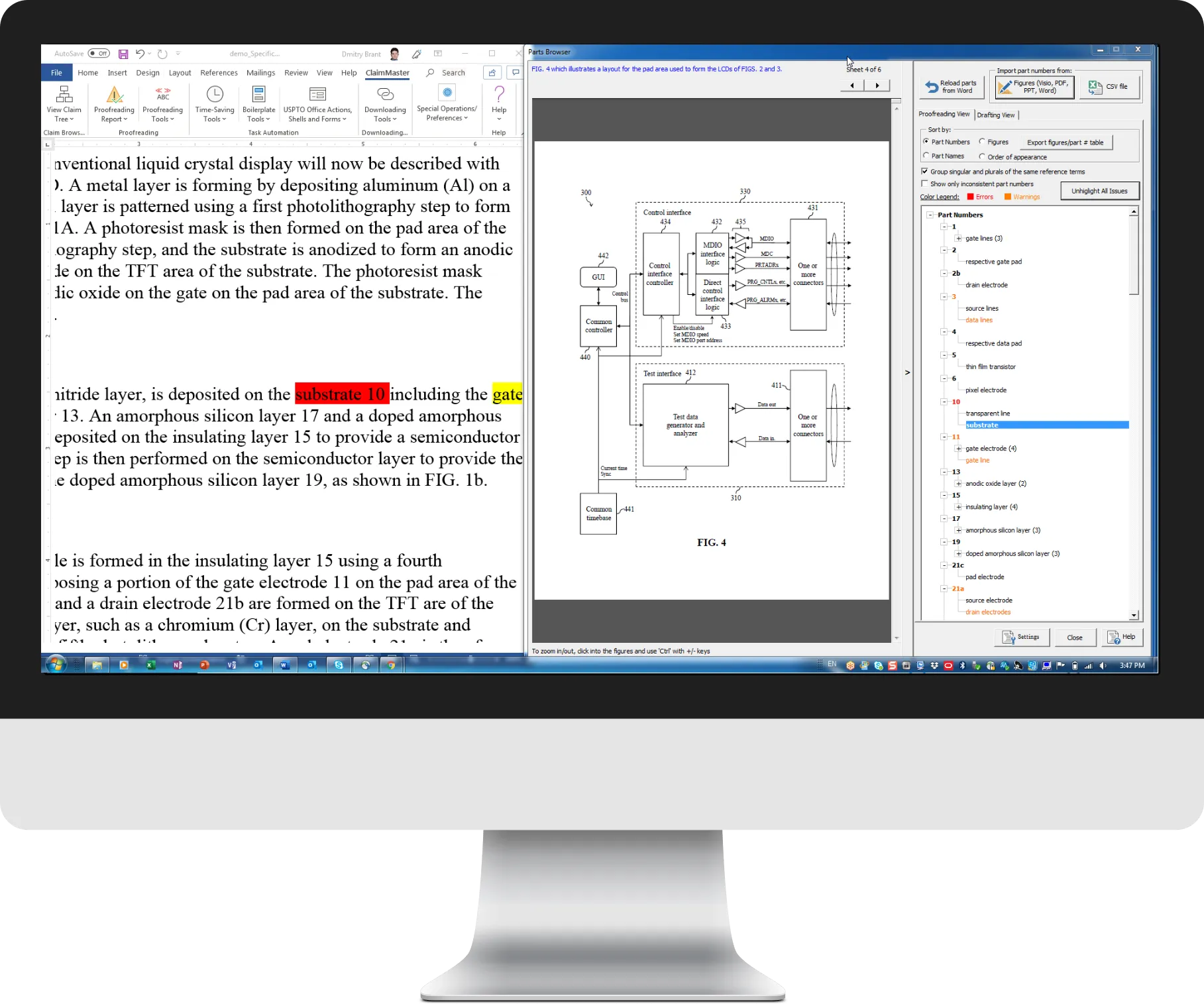Click the next sheet arrow in Parts Browser
Image resolution: width=1204 pixels, height=1004 pixels.
click(x=877, y=85)
